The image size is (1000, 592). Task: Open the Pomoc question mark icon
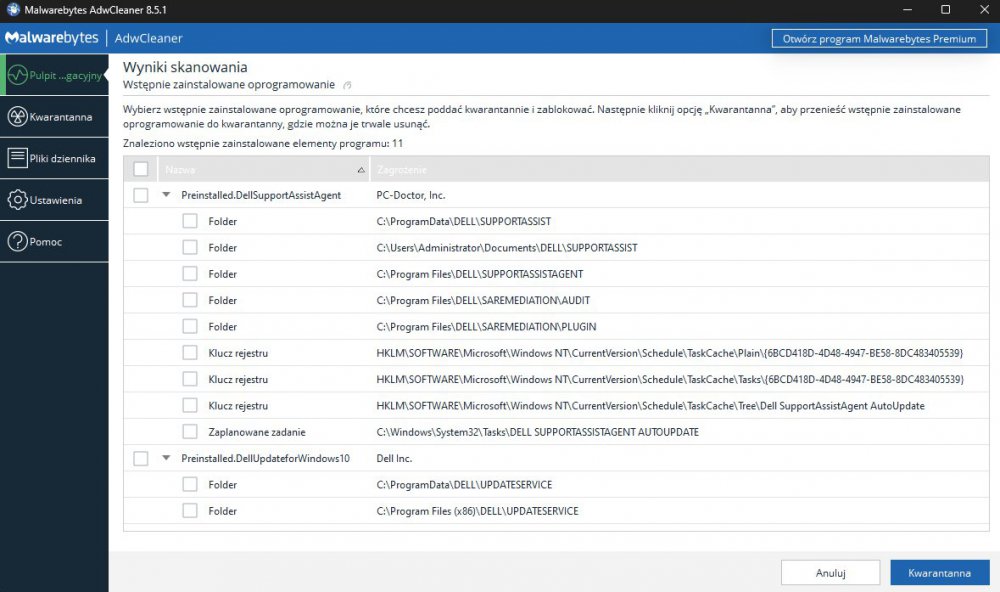[x=17, y=241]
